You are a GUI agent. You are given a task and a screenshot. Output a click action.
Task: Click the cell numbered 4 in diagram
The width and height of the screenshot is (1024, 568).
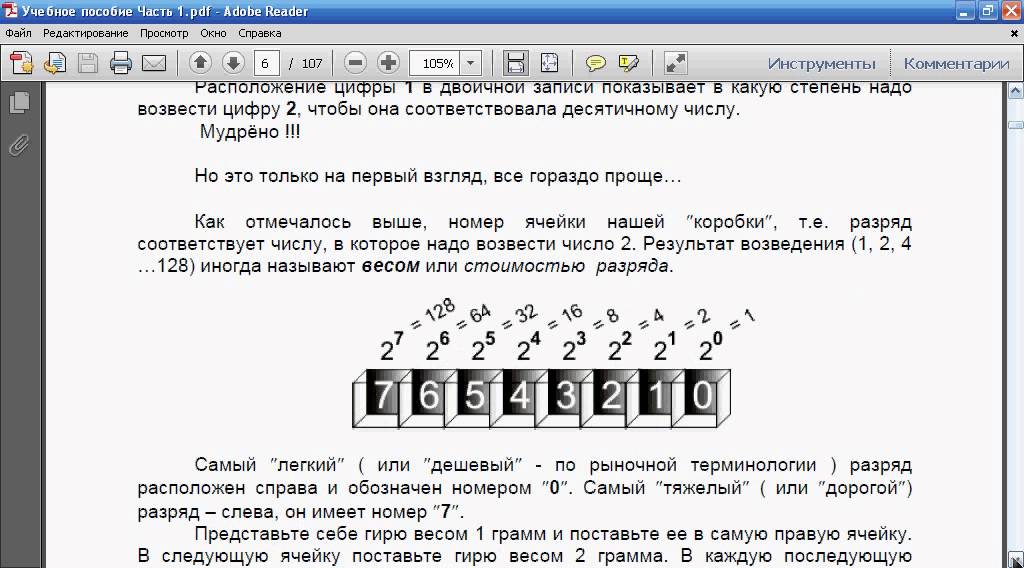519,394
